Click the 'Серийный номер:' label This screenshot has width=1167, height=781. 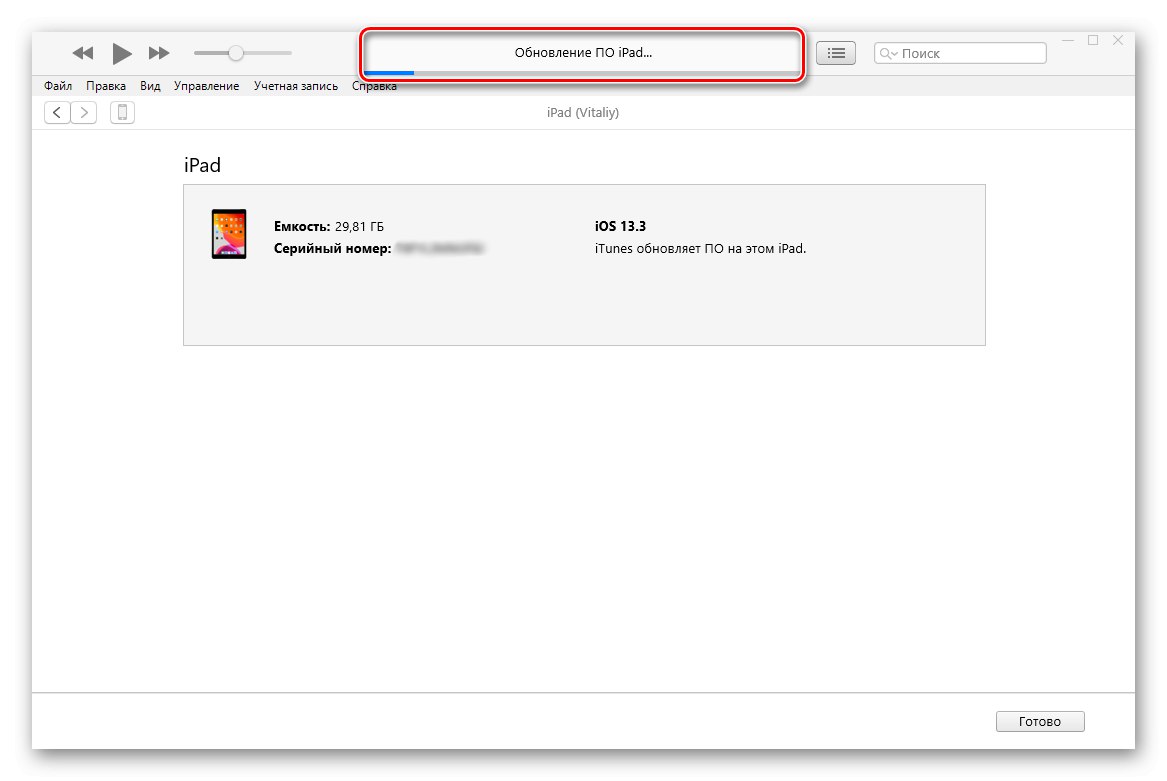[333, 249]
